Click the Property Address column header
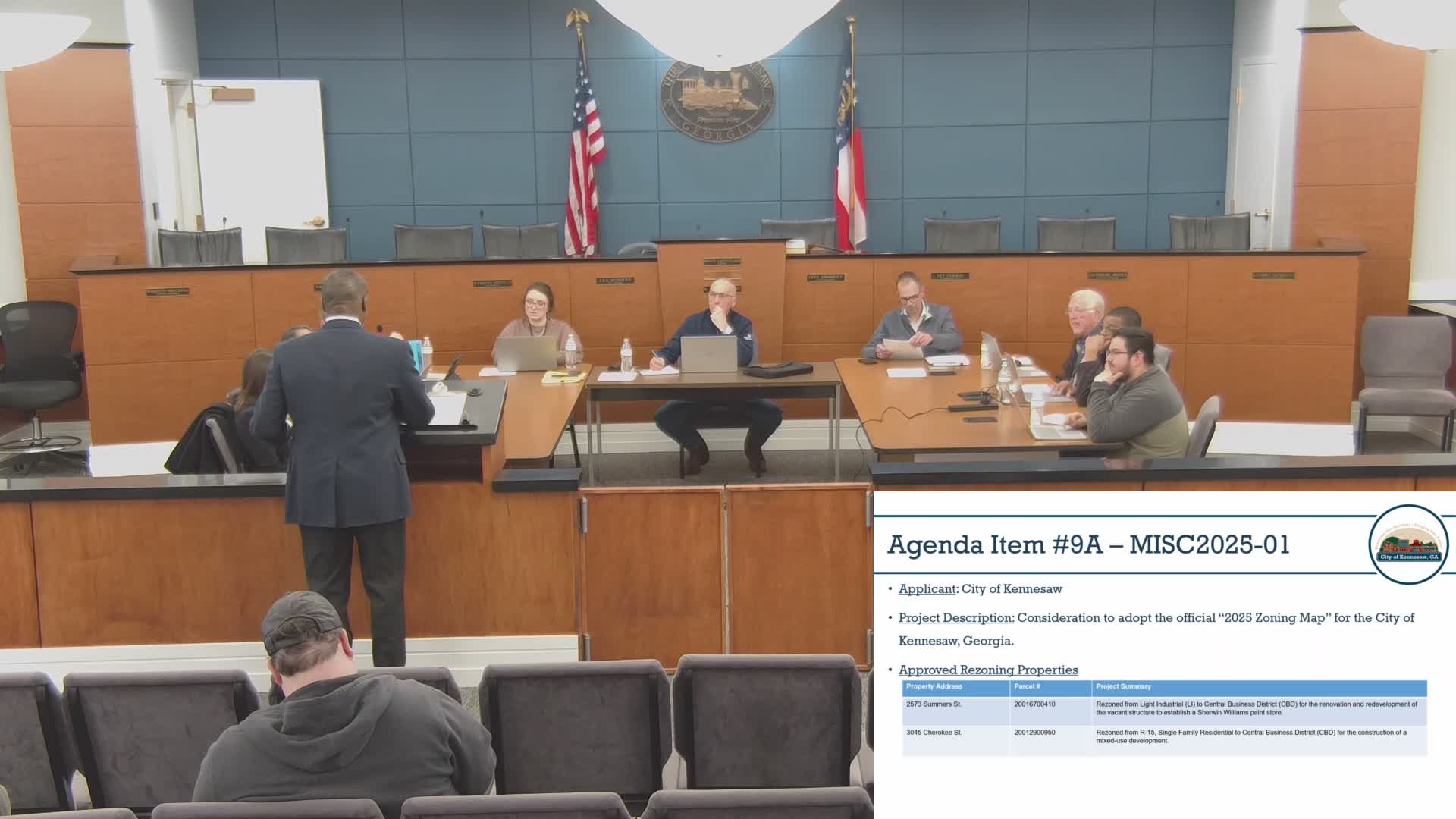Screen dimensions: 1456x819 pyautogui.click(x=934, y=687)
